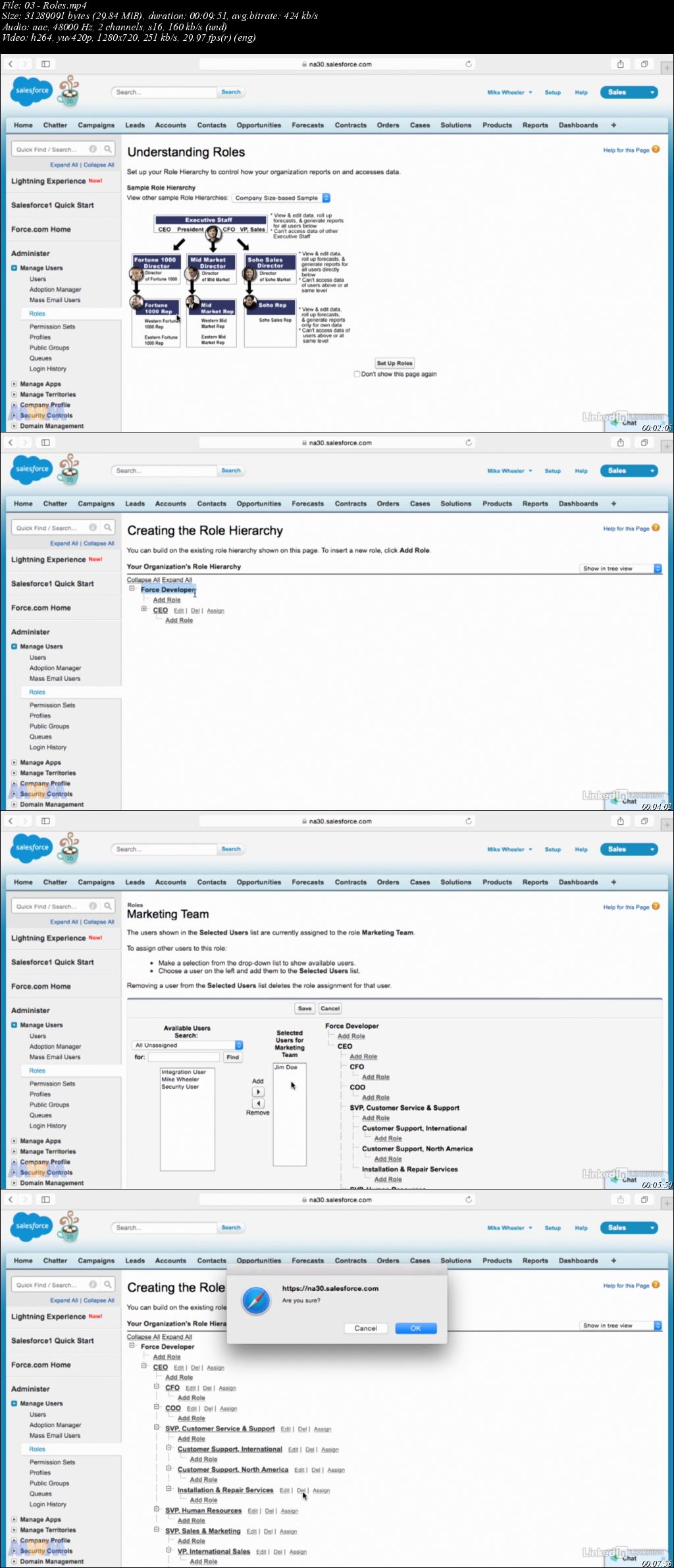This screenshot has height=1568, width=674.
Task: Expand the collapsed CEO node with plus icon
Action: [144, 609]
